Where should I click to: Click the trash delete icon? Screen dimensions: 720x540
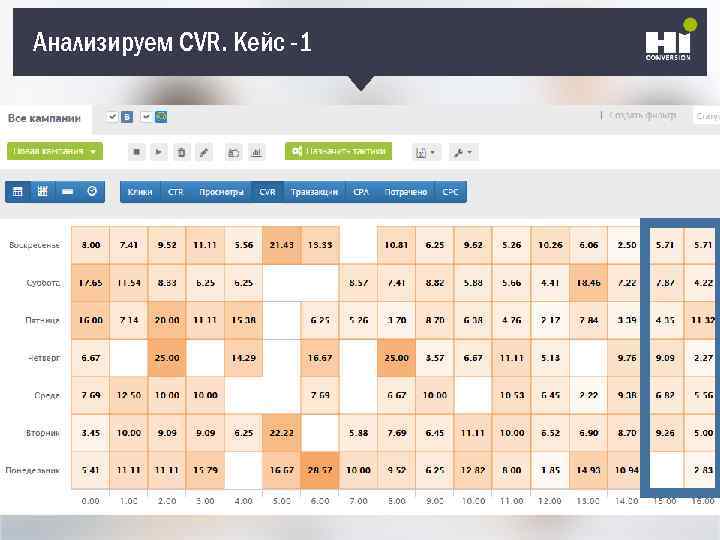[181, 152]
